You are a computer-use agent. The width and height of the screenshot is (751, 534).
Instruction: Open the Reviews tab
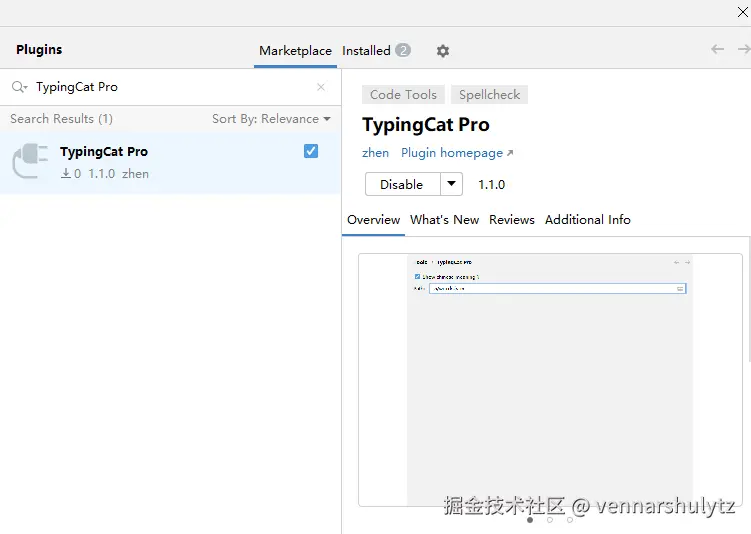pyautogui.click(x=512, y=220)
